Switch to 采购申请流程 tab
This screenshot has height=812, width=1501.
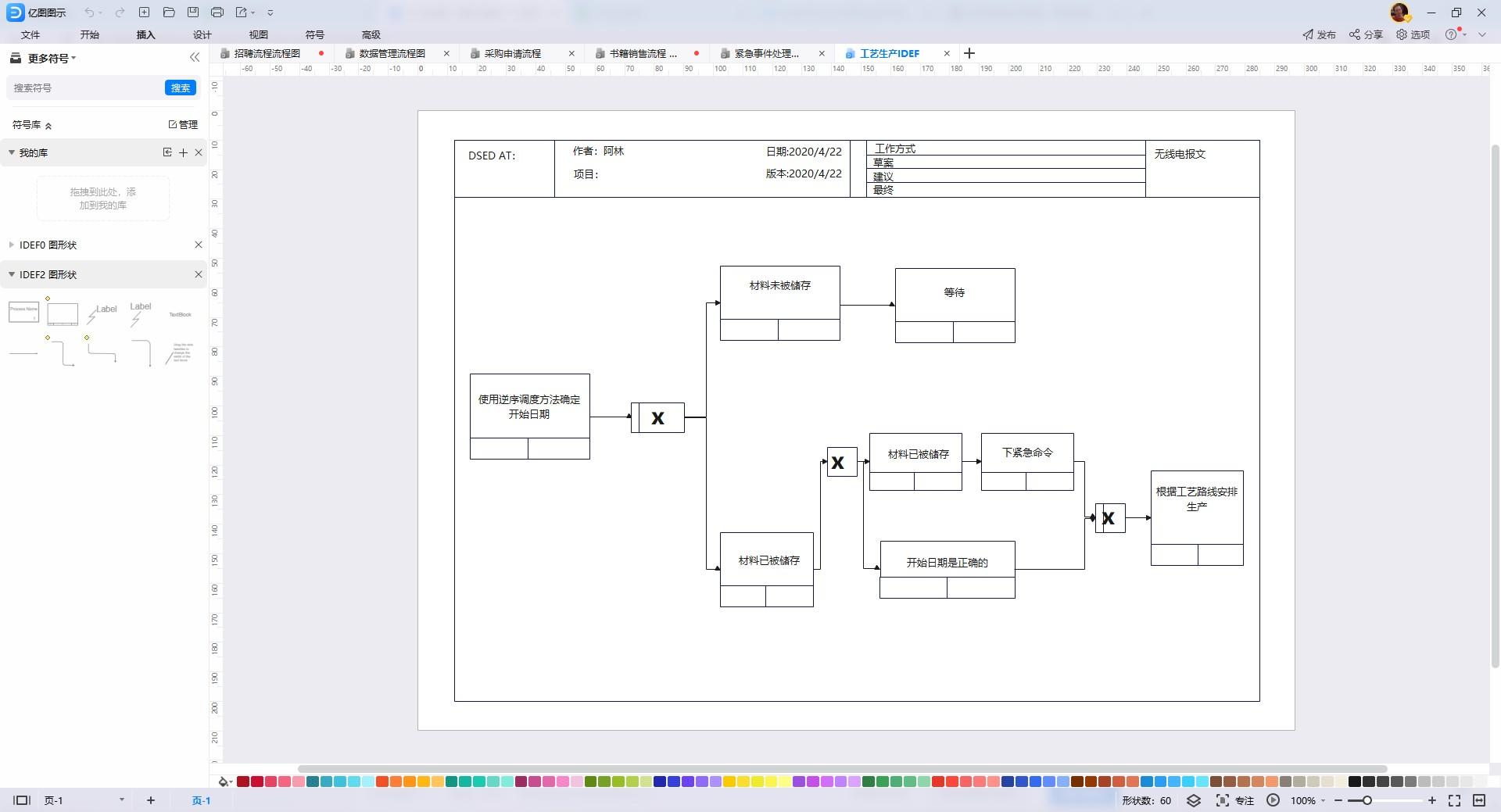512,53
